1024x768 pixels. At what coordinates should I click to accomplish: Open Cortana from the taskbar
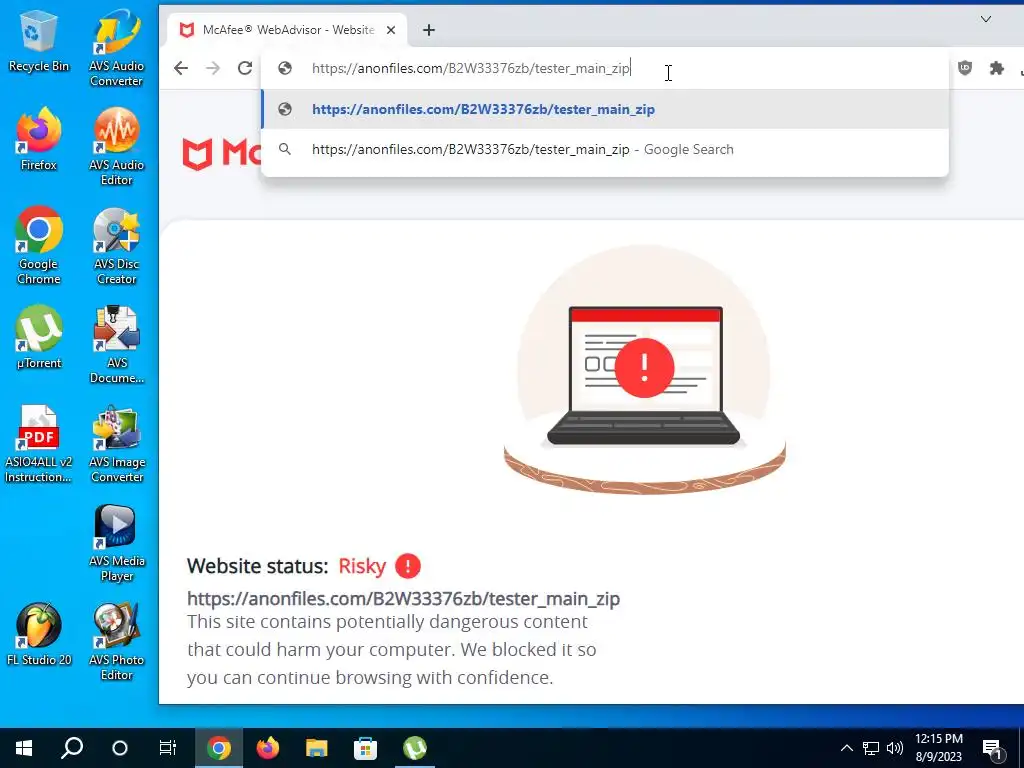[120, 748]
